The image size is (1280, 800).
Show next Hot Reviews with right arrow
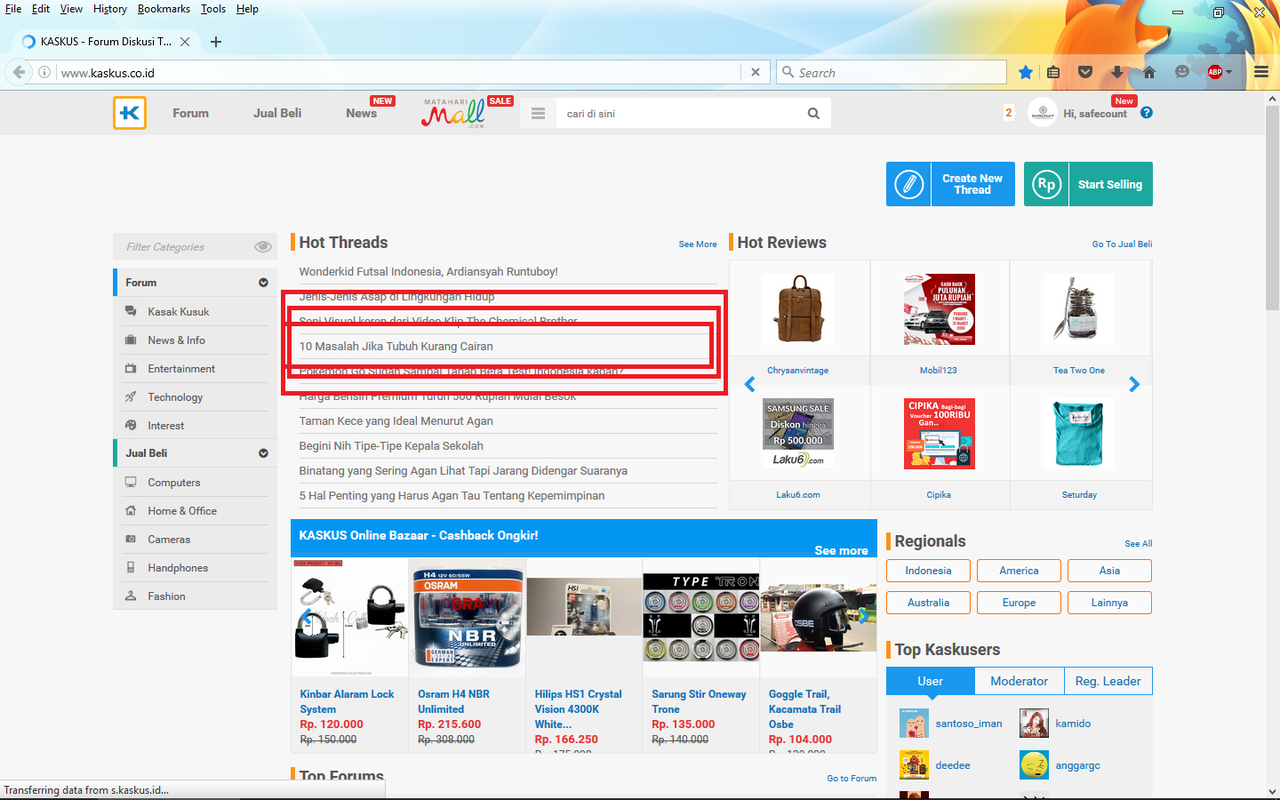(1134, 384)
